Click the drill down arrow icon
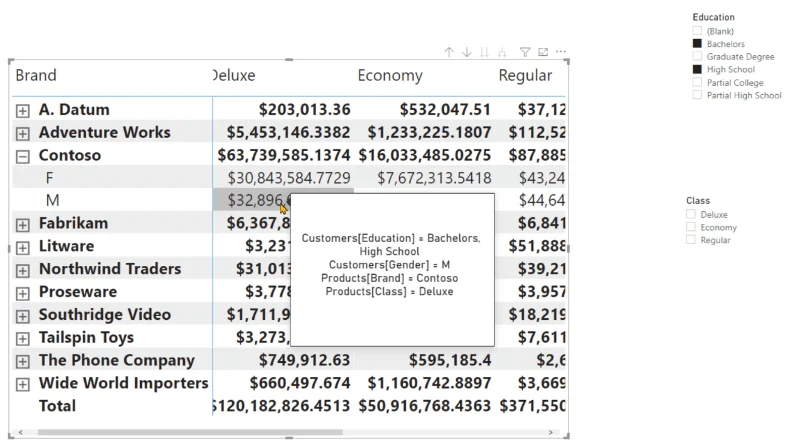Screen dimensions: 800x444 point(466,52)
